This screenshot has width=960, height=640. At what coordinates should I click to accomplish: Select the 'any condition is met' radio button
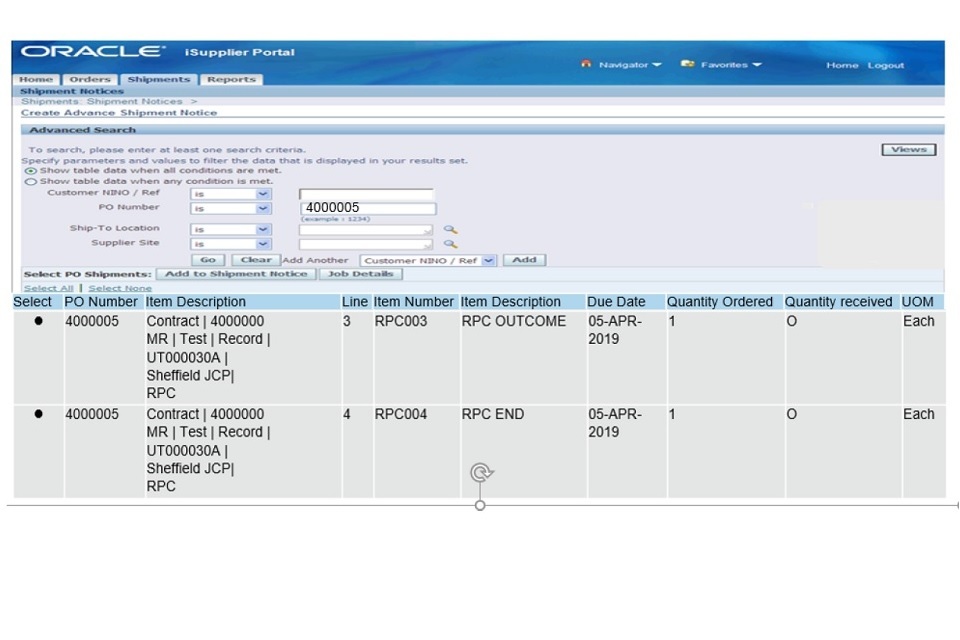[30, 182]
